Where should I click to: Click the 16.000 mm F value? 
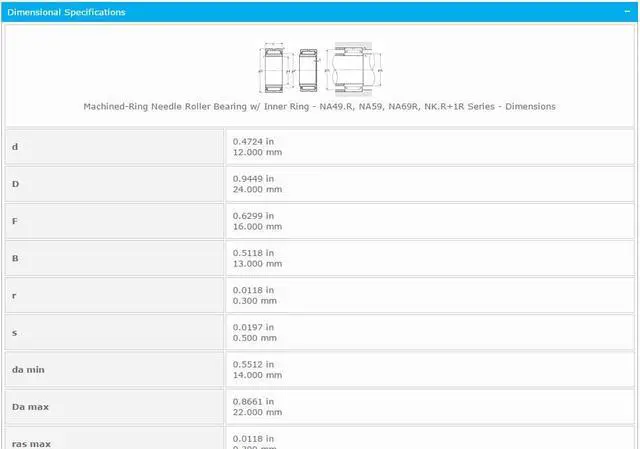tap(257, 227)
